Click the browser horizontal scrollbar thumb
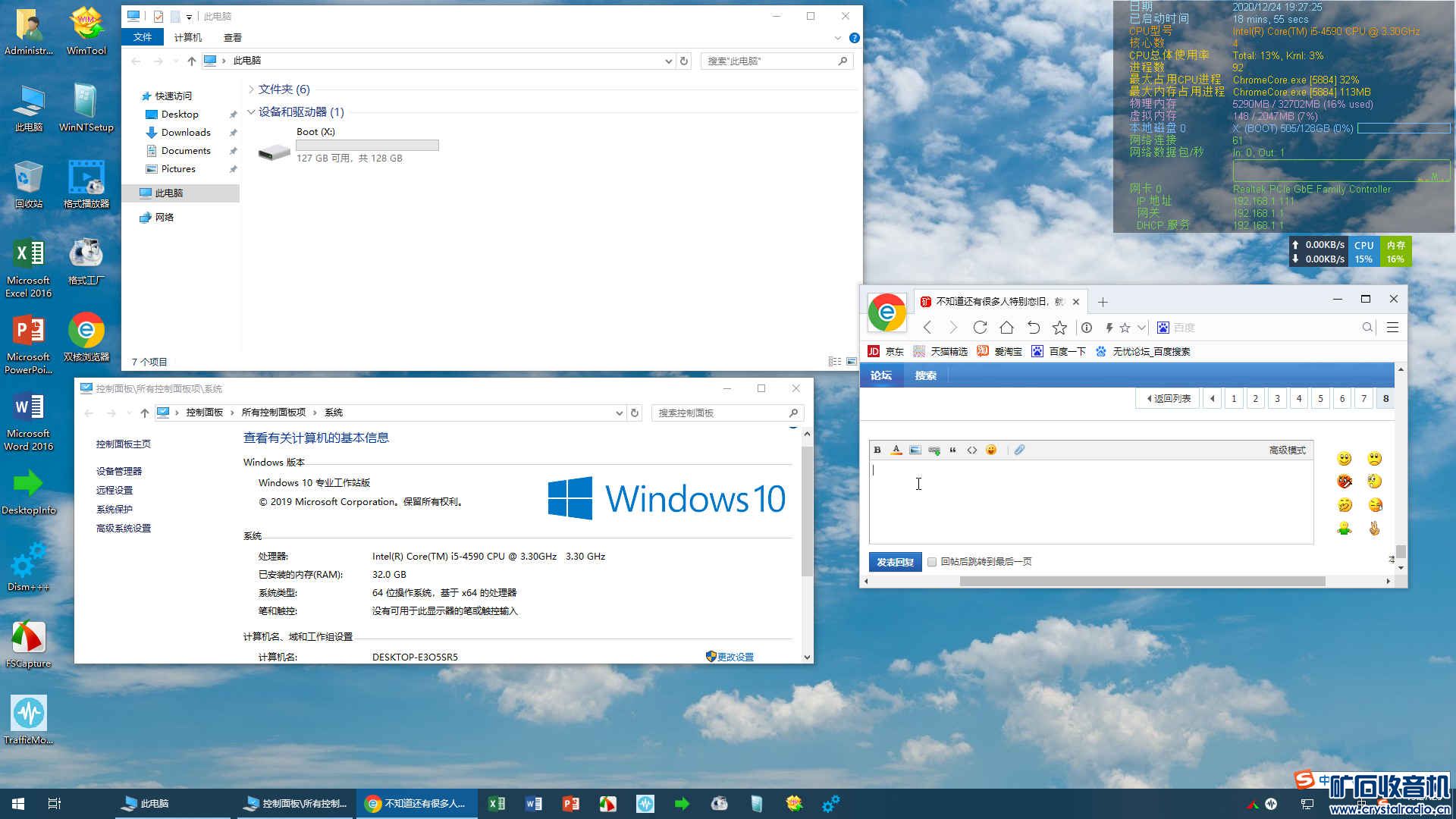1456x819 pixels. pyautogui.click(x=1141, y=582)
